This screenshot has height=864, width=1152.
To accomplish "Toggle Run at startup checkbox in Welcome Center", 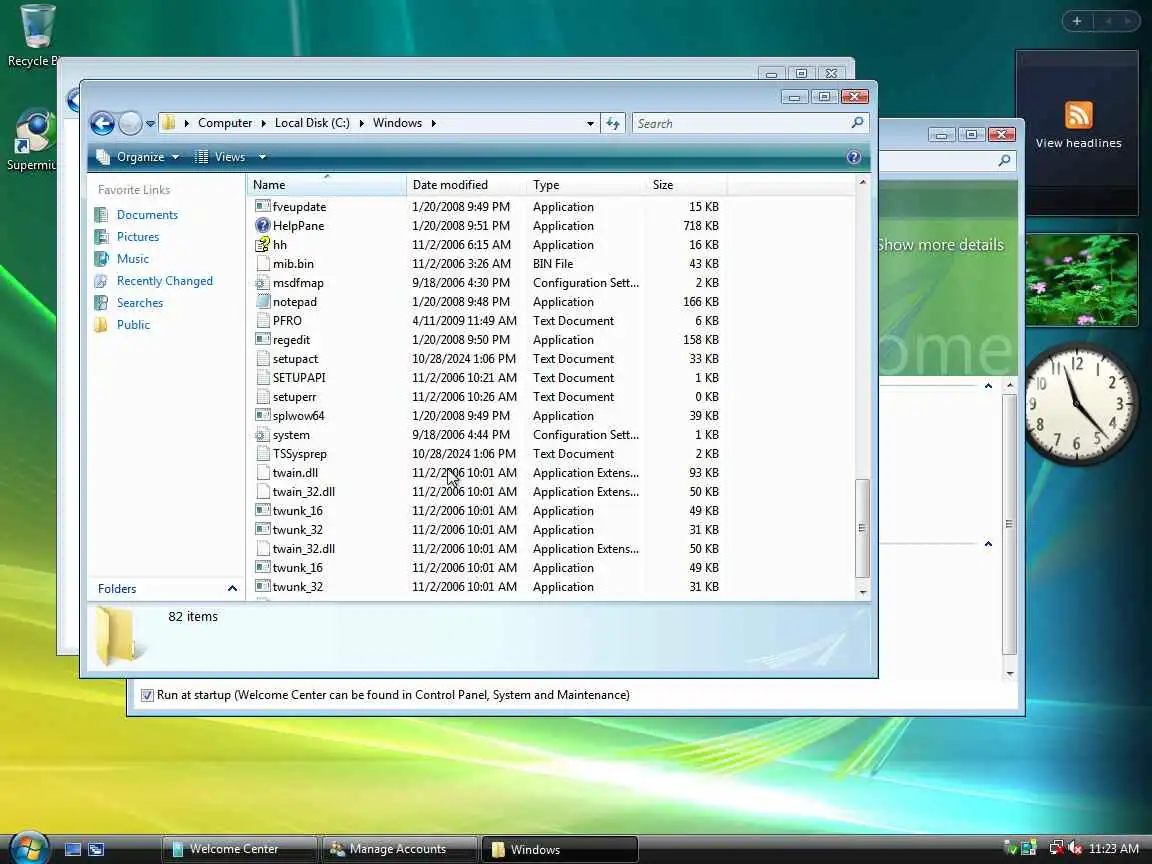I will tap(148, 695).
